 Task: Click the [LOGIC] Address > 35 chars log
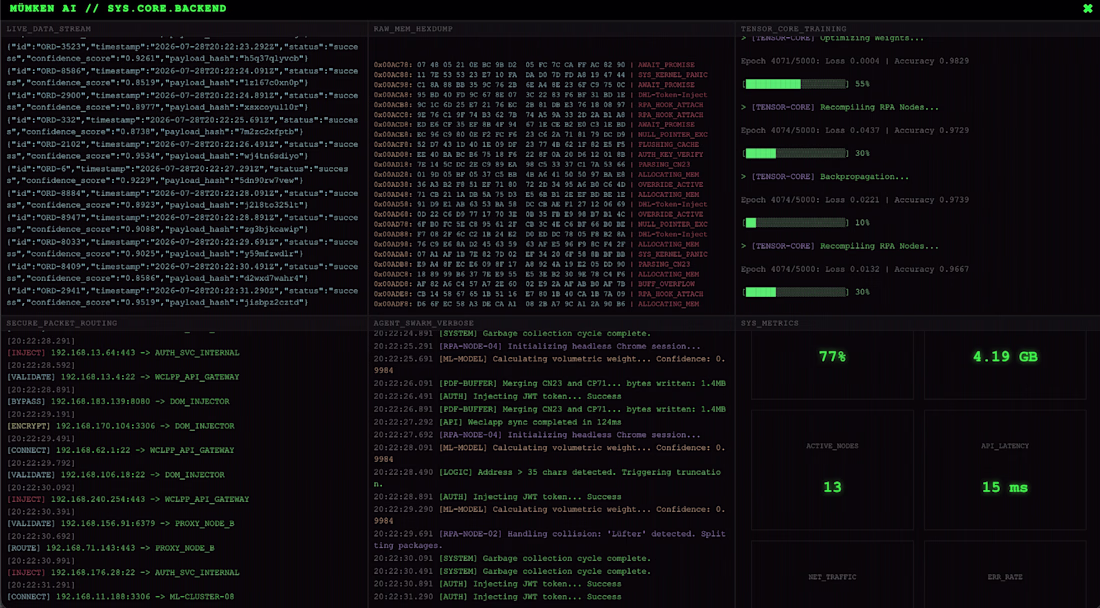tap(548, 478)
